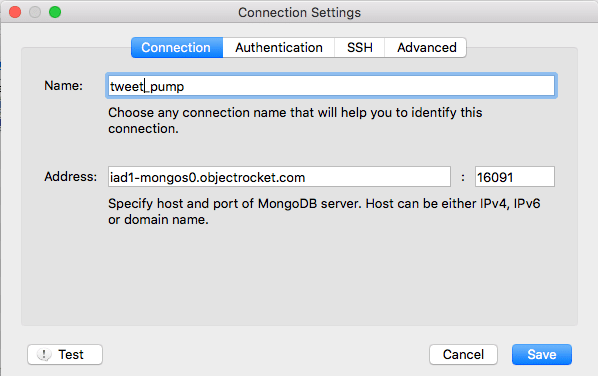Click the connection name help text
Screen dimensions: 598x376
coord(295,121)
